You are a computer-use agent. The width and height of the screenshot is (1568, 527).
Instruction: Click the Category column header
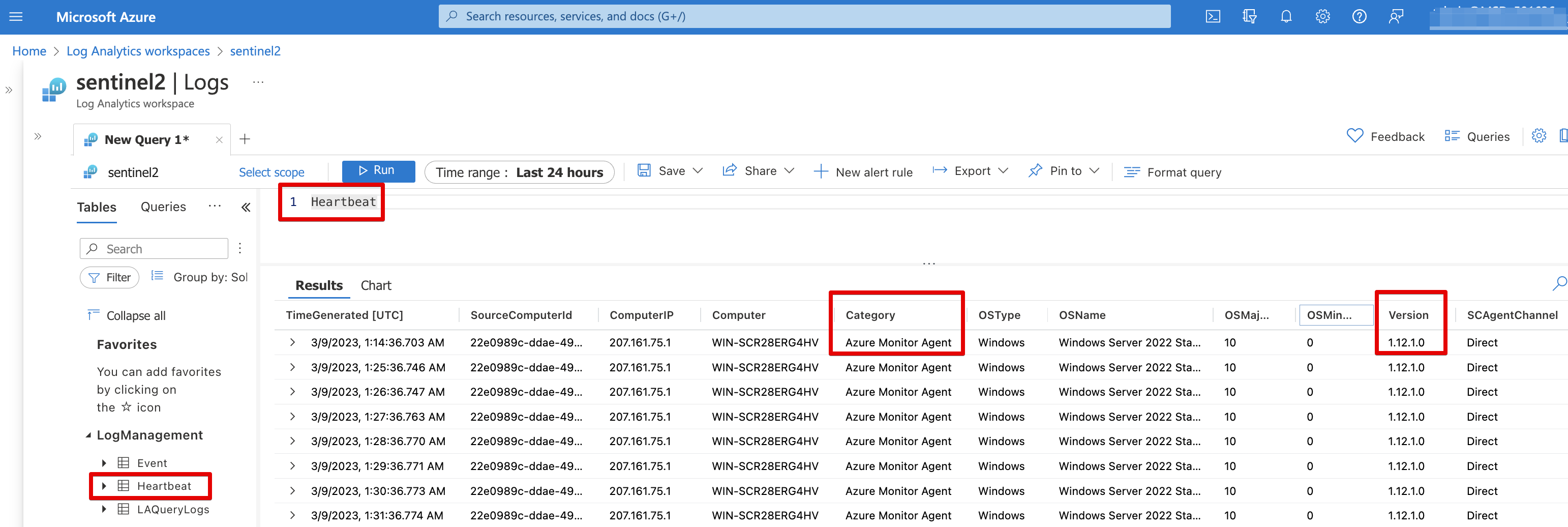(870, 315)
